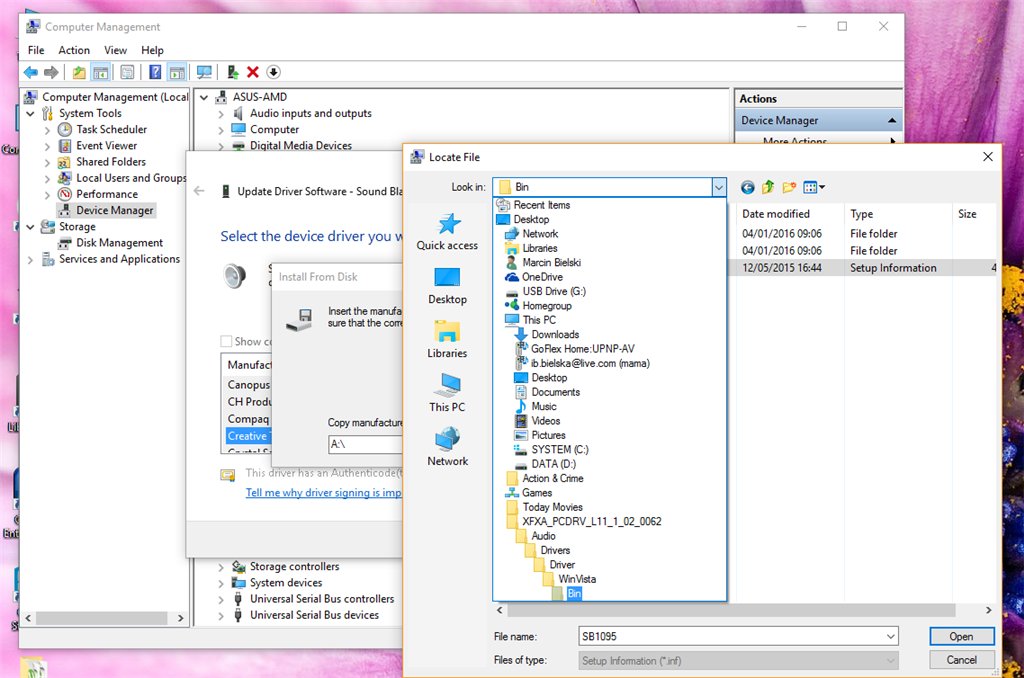Click the Up one level folder toolbar icon

(x=79, y=73)
